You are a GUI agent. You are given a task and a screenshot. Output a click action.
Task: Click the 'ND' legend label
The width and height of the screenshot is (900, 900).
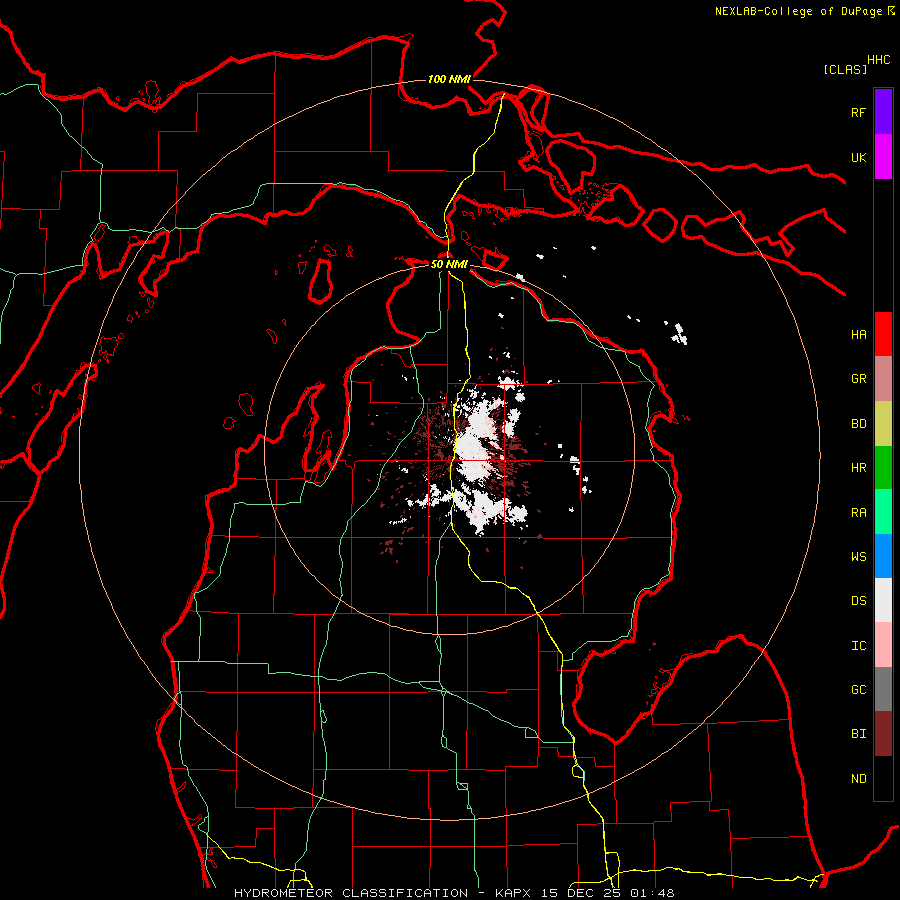pos(858,779)
